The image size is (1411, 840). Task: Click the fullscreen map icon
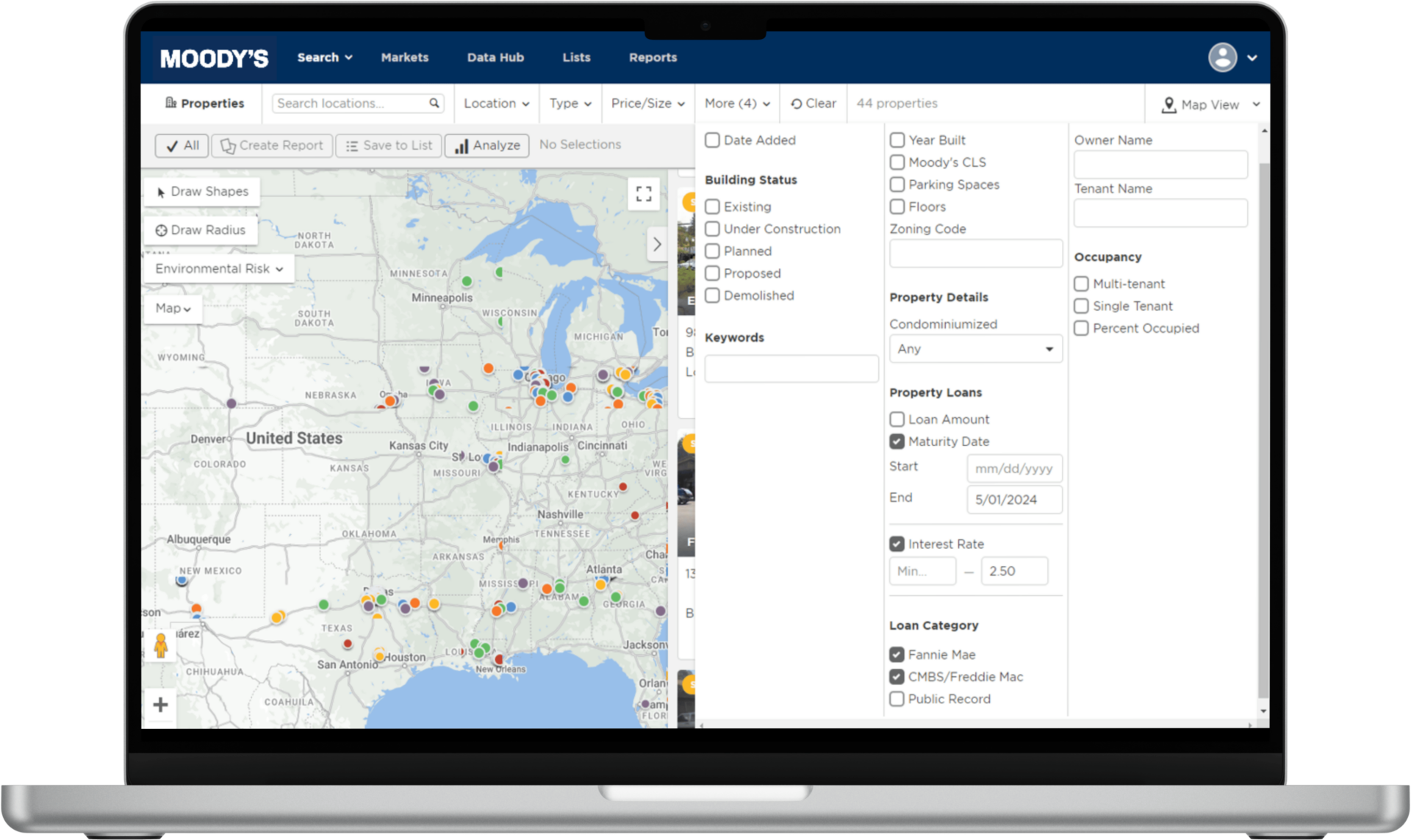tap(644, 193)
